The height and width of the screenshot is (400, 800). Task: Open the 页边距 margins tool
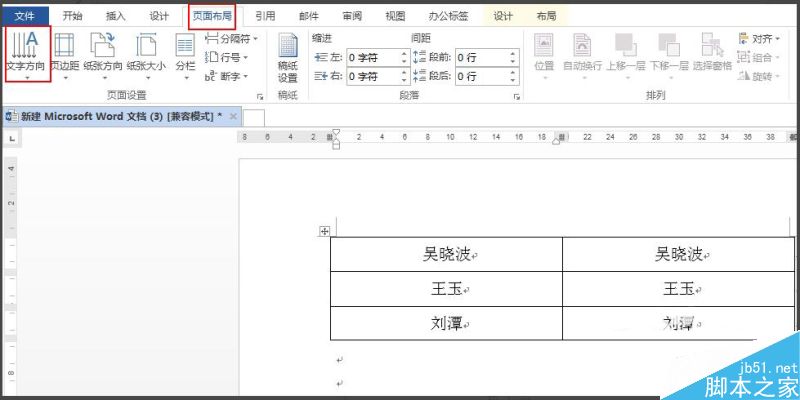(65, 55)
